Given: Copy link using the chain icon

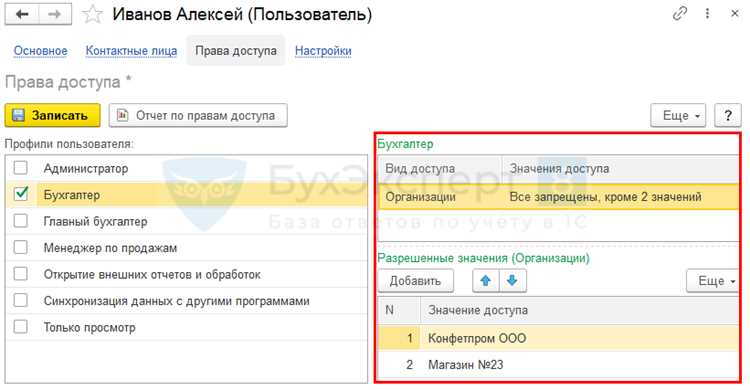Looking at the screenshot, I should pos(680,14).
